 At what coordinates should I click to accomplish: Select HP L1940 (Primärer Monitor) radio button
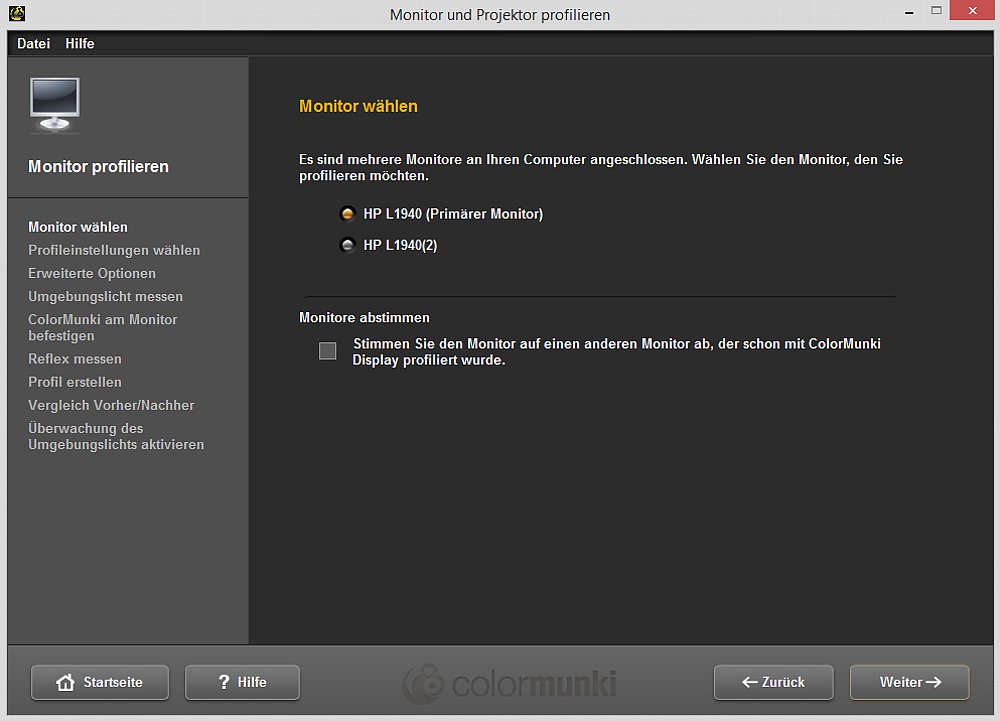pyautogui.click(x=348, y=214)
